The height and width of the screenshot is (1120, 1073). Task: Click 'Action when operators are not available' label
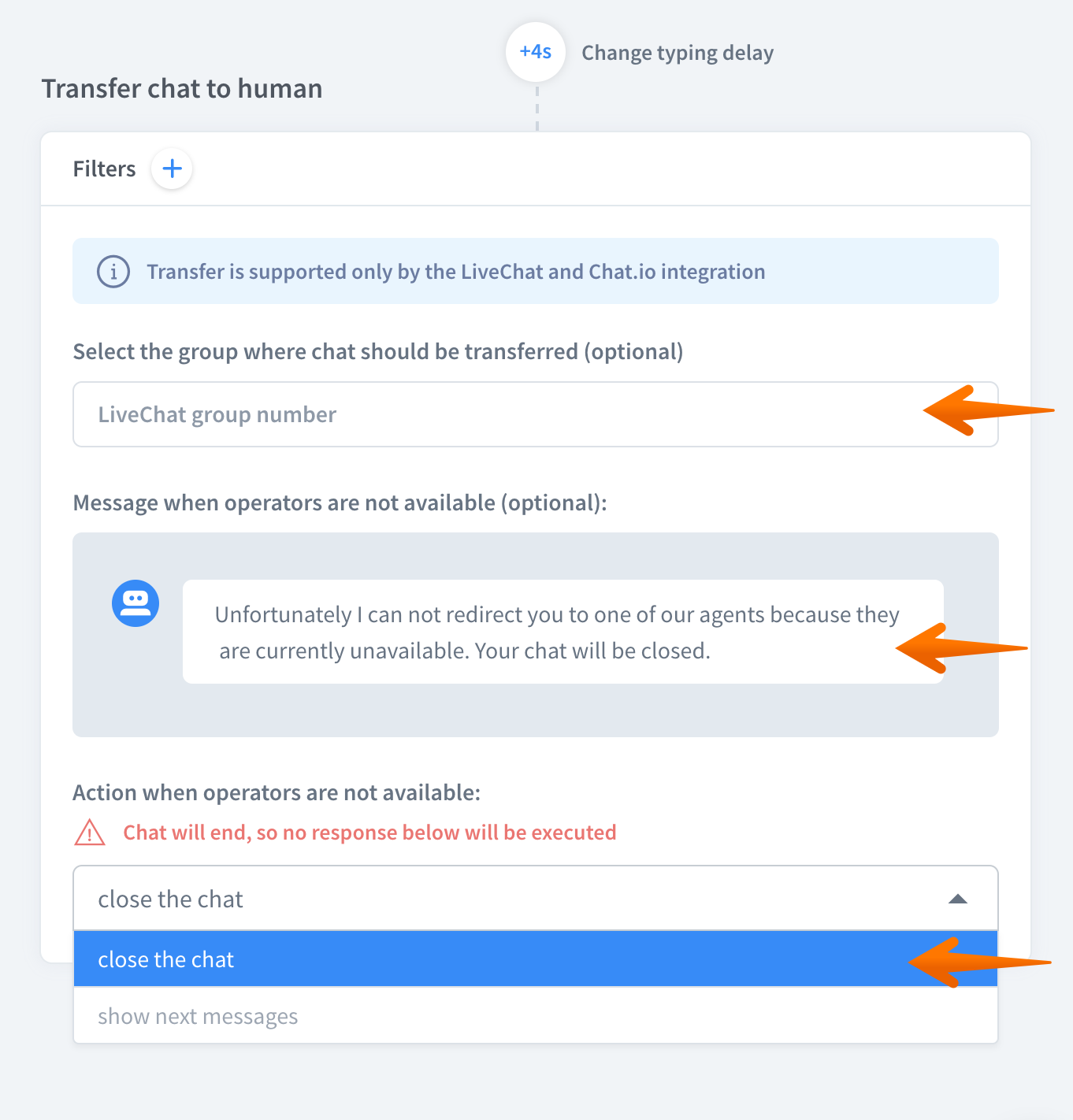(277, 792)
